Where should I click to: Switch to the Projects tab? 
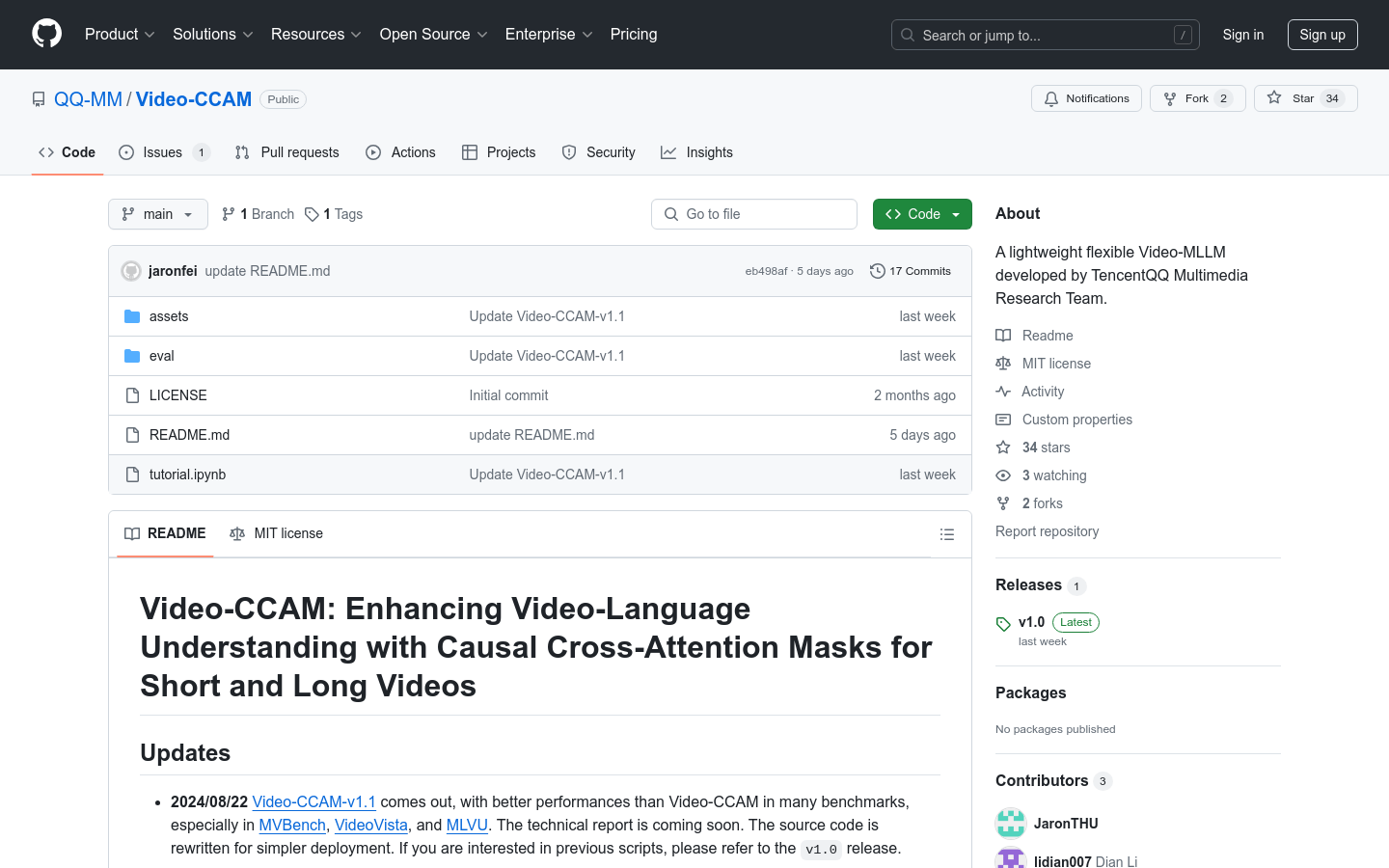[x=499, y=152]
